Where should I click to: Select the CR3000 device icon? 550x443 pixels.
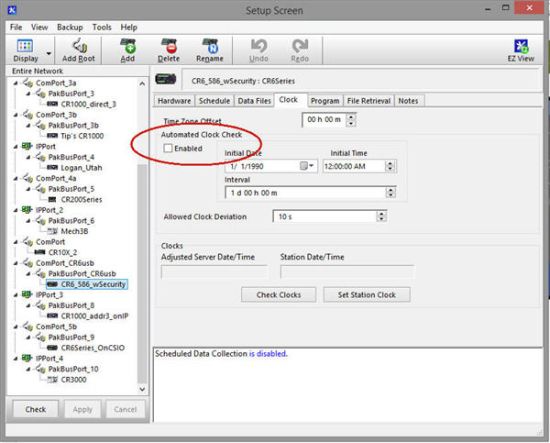(52, 380)
